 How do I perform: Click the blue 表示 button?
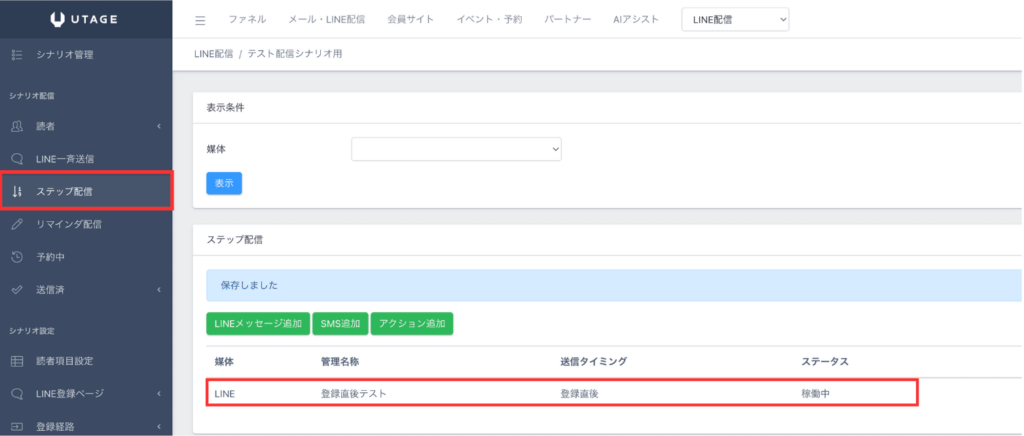coord(224,183)
